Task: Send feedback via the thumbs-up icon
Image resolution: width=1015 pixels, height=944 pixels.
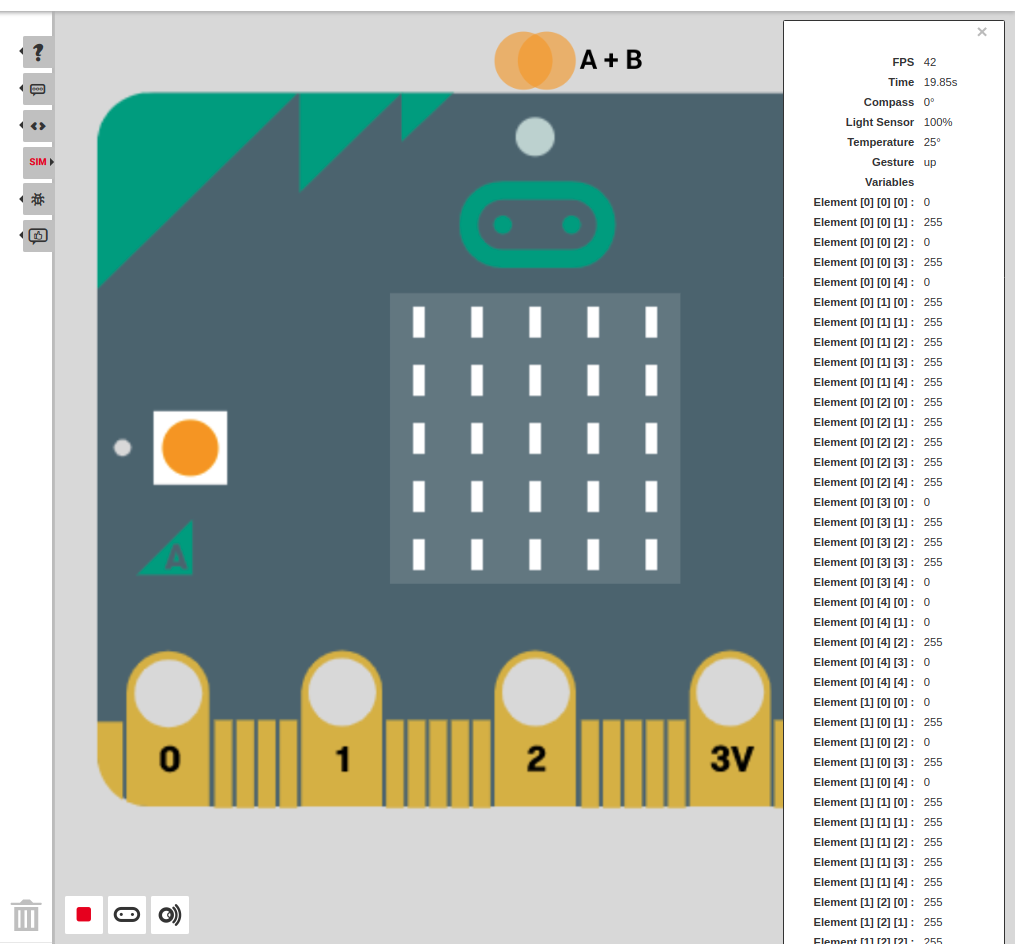Action: click(x=38, y=236)
